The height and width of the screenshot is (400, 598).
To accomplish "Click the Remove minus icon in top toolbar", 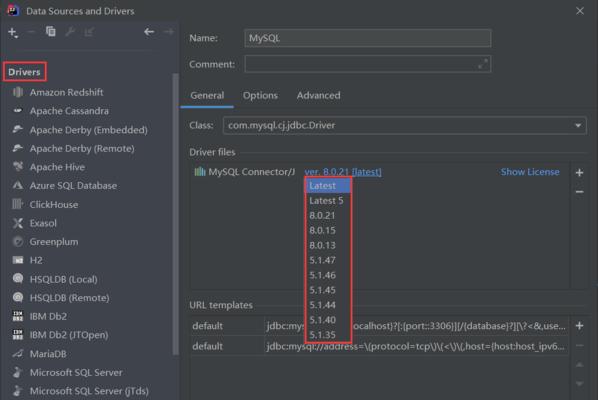I will (32, 32).
